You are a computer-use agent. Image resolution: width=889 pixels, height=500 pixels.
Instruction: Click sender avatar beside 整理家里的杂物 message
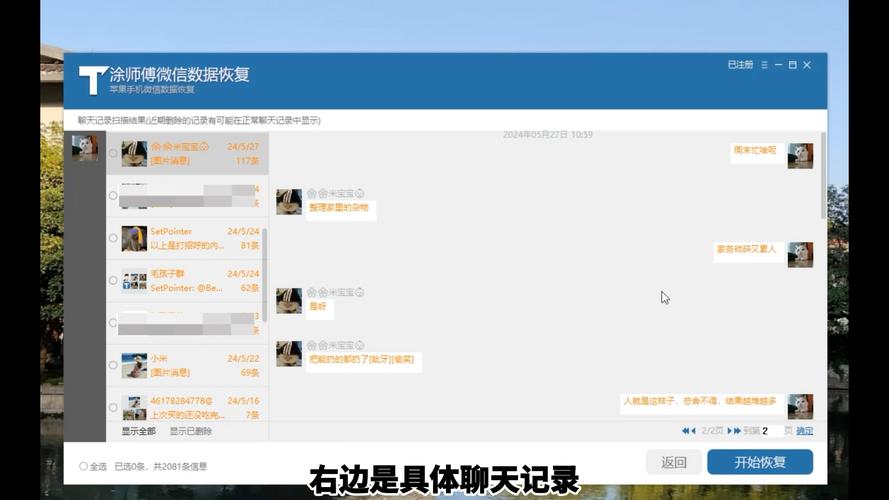(x=289, y=202)
